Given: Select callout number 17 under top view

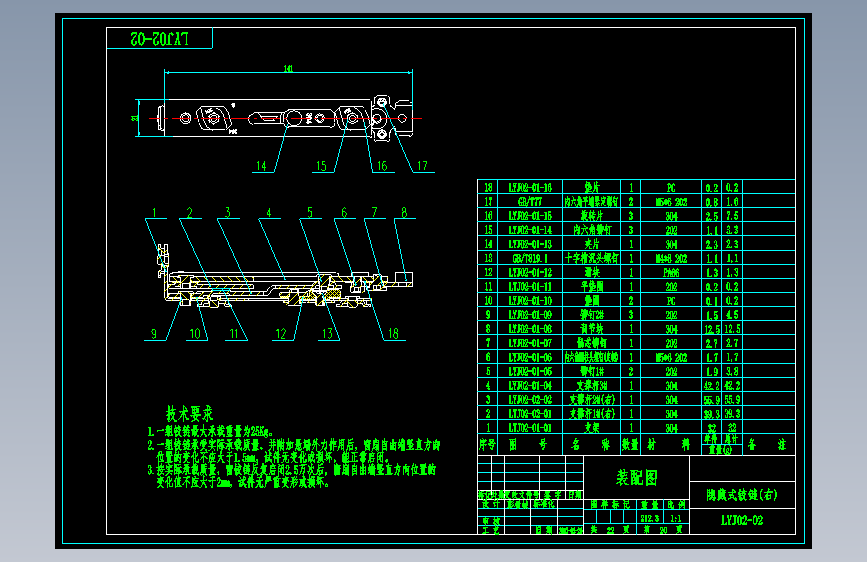Looking at the screenshot, I should (x=422, y=166).
